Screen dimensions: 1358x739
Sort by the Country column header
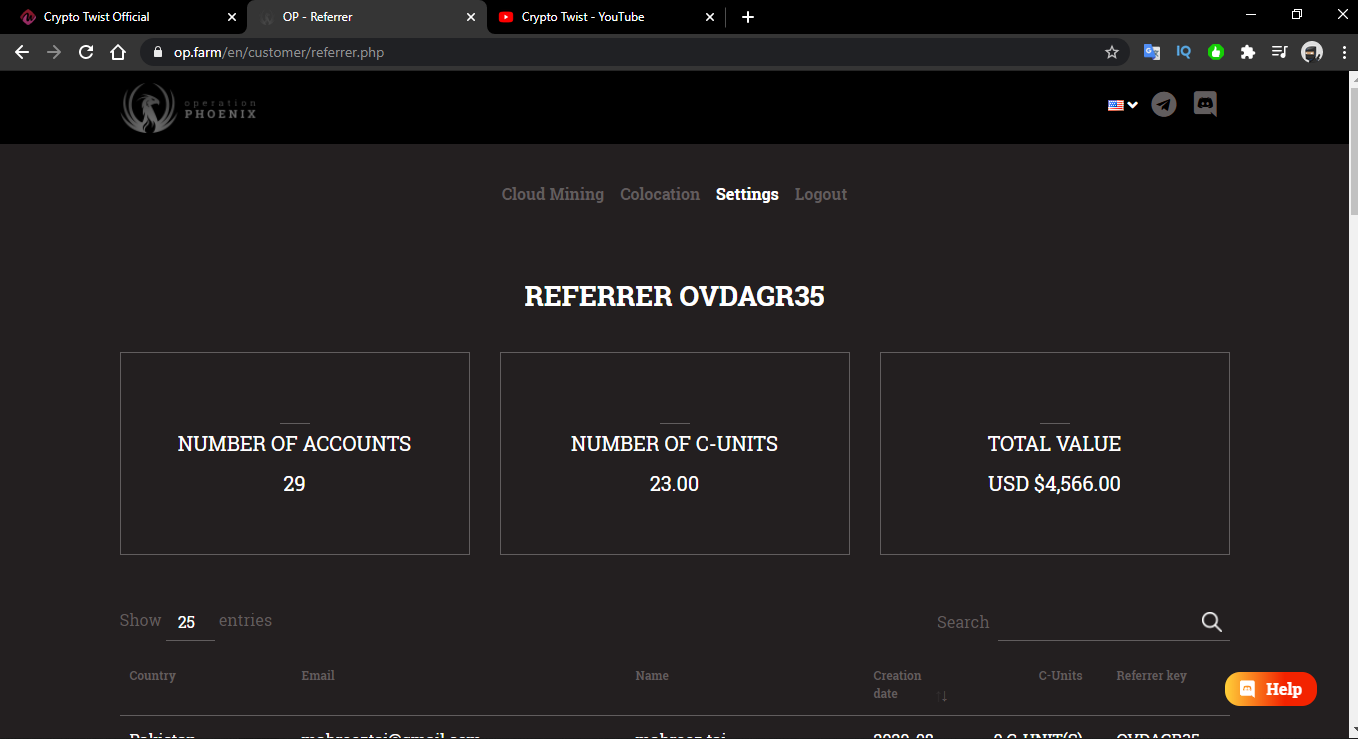[153, 676]
